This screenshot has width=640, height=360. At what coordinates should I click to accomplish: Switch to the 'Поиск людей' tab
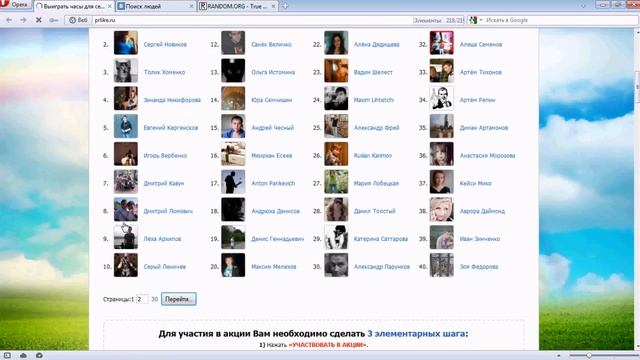155,7
